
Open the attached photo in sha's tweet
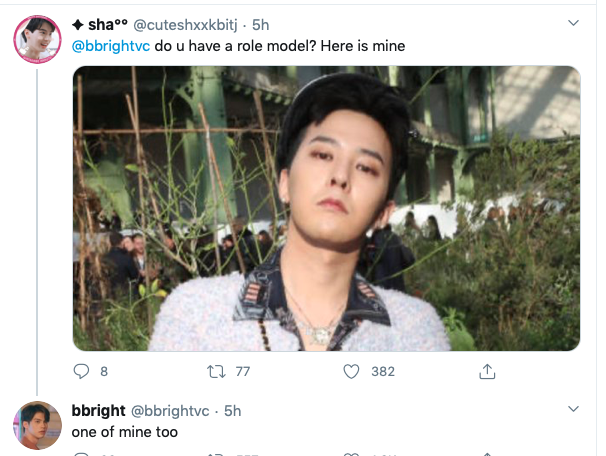[327, 208]
